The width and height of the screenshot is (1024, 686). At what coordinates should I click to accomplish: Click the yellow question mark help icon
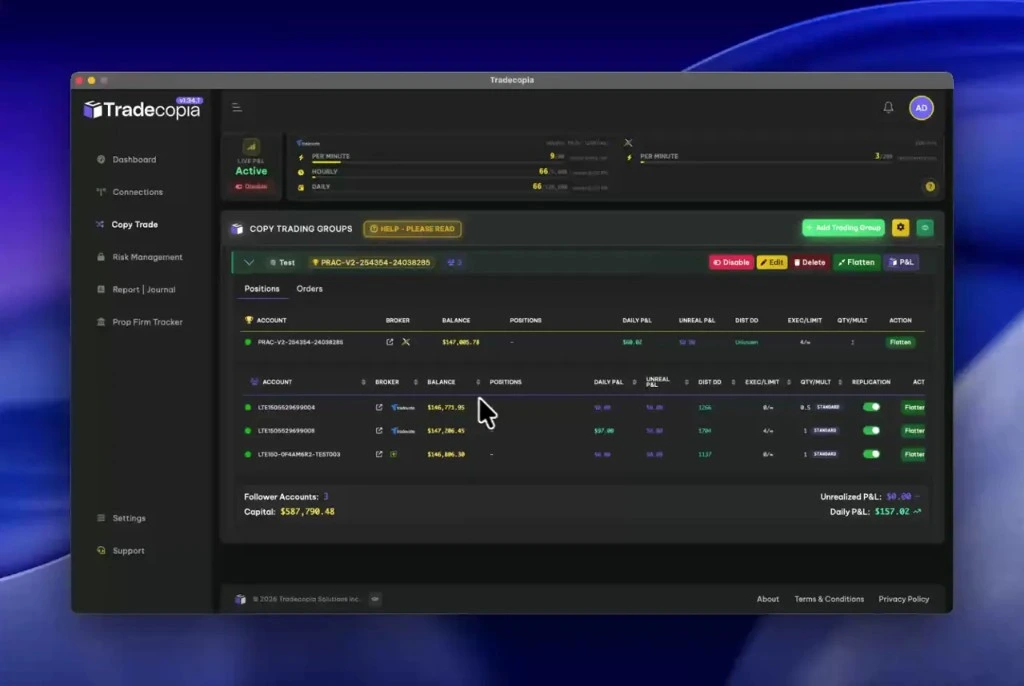pyautogui.click(x=930, y=187)
